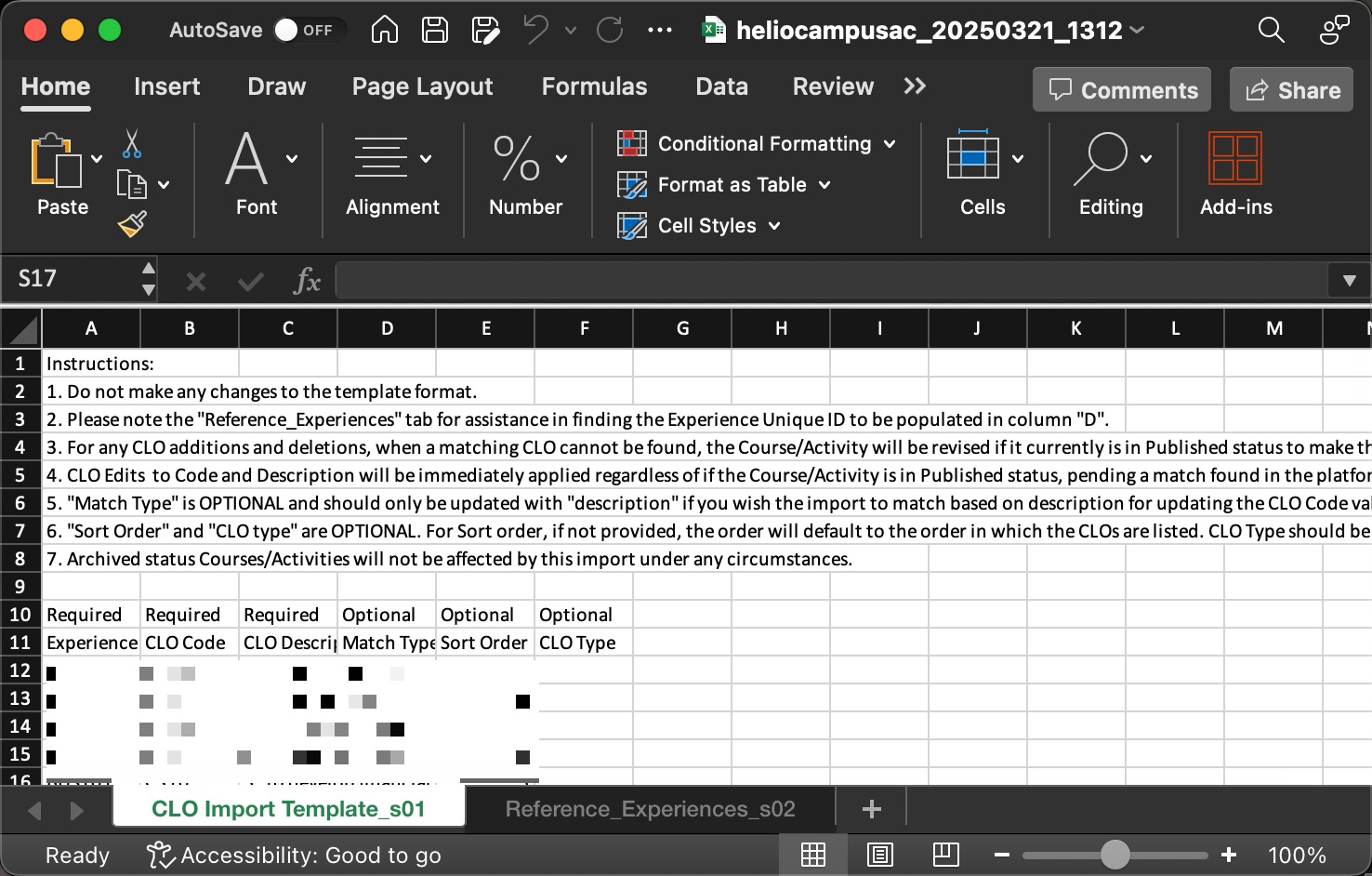Screen dimensions: 1372x876
Task: Click the Undo arrow icon
Action: coord(535,30)
